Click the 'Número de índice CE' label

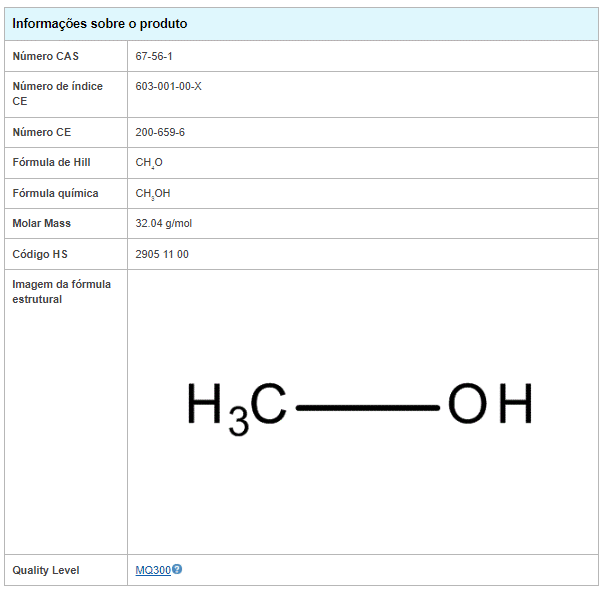point(57,94)
